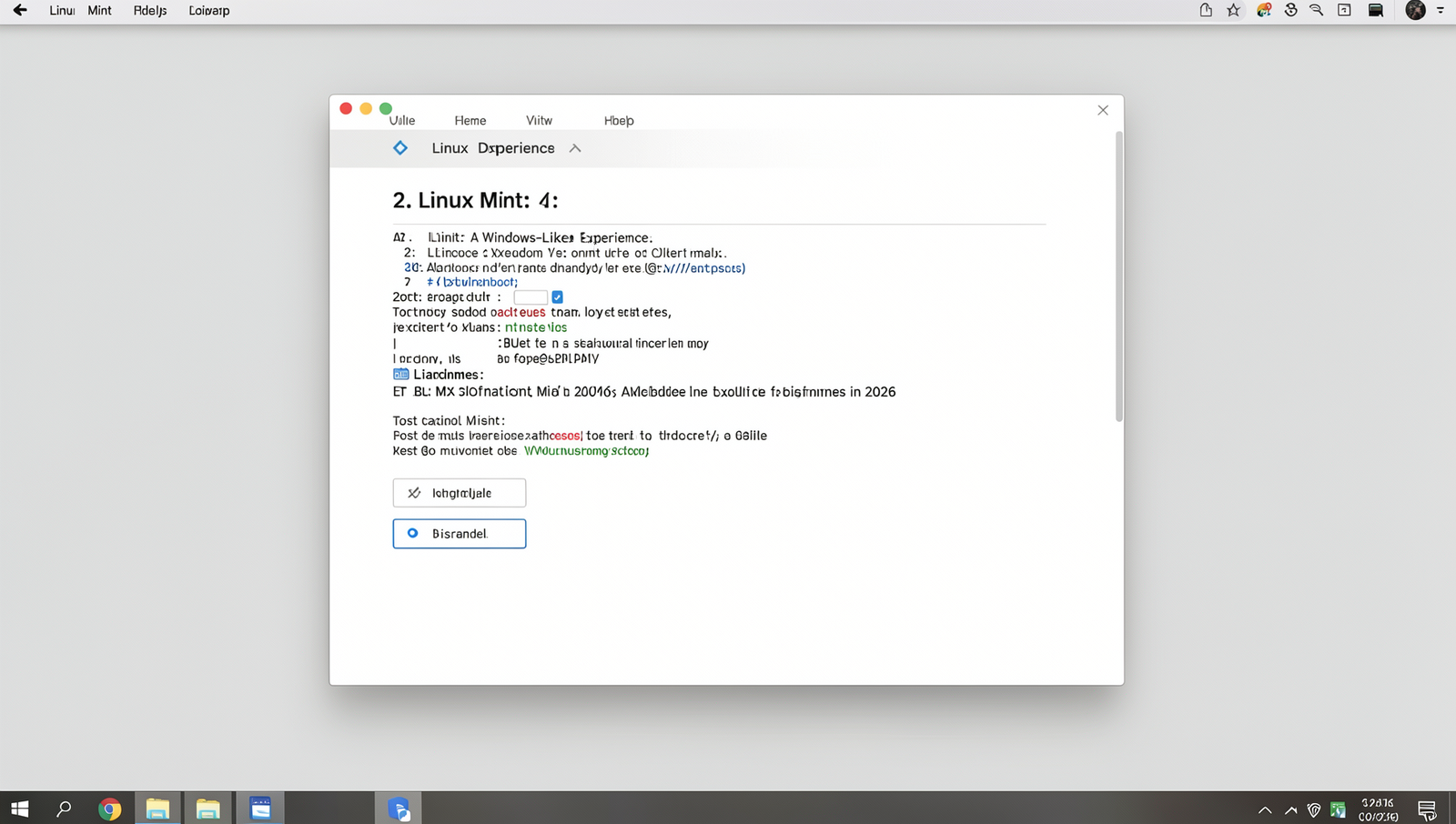Close the dialog with the X button

(x=1103, y=110)
